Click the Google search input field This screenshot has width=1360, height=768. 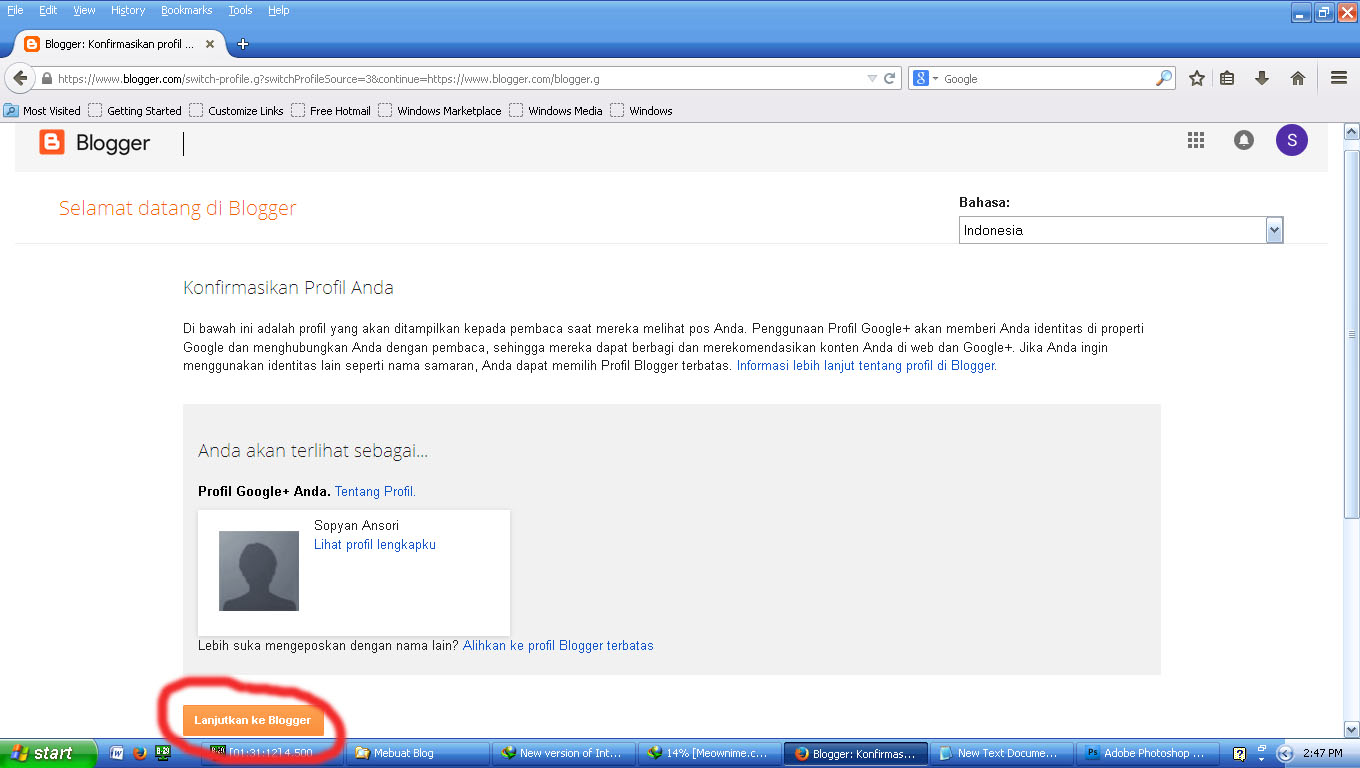pyautogui.click(x=1045, y=78)
